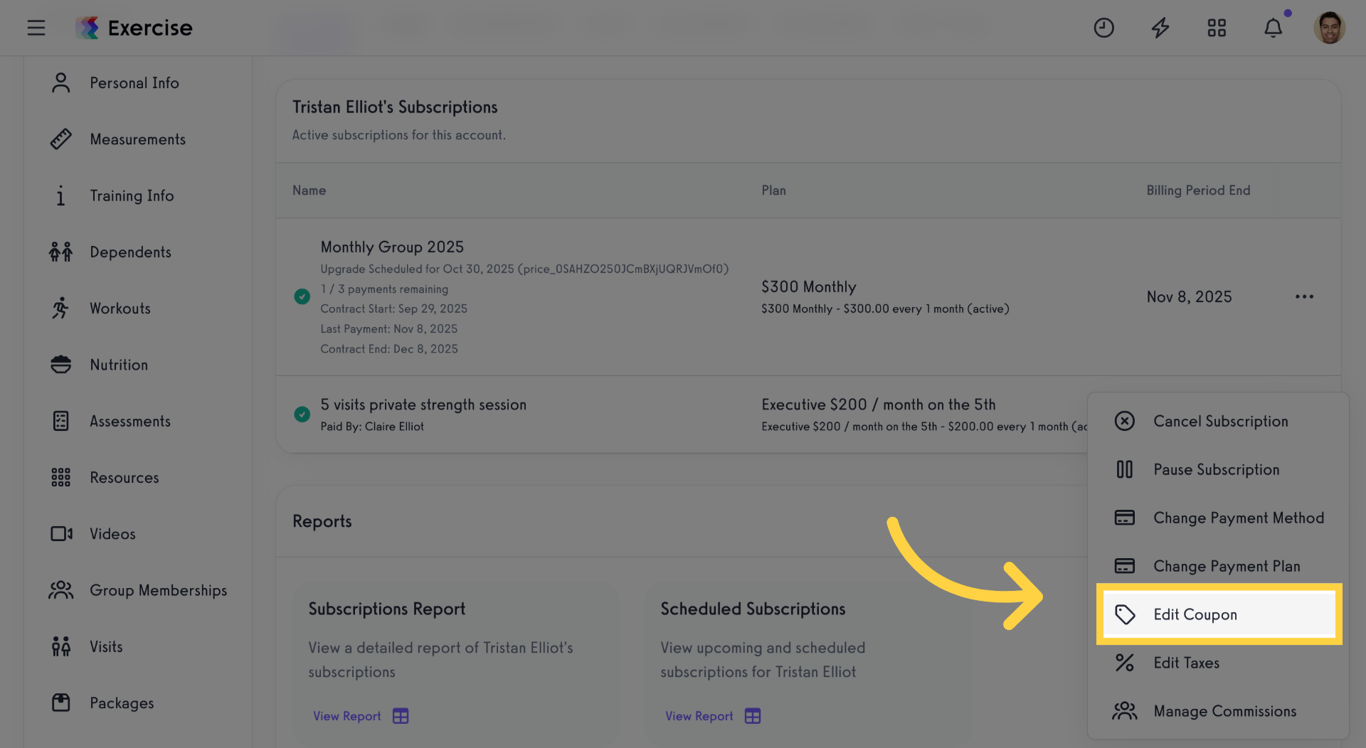Click the Nutrition icon in the sidebar
The height and width of the screenshot is (748, 1366).
[x=59, y=364]
